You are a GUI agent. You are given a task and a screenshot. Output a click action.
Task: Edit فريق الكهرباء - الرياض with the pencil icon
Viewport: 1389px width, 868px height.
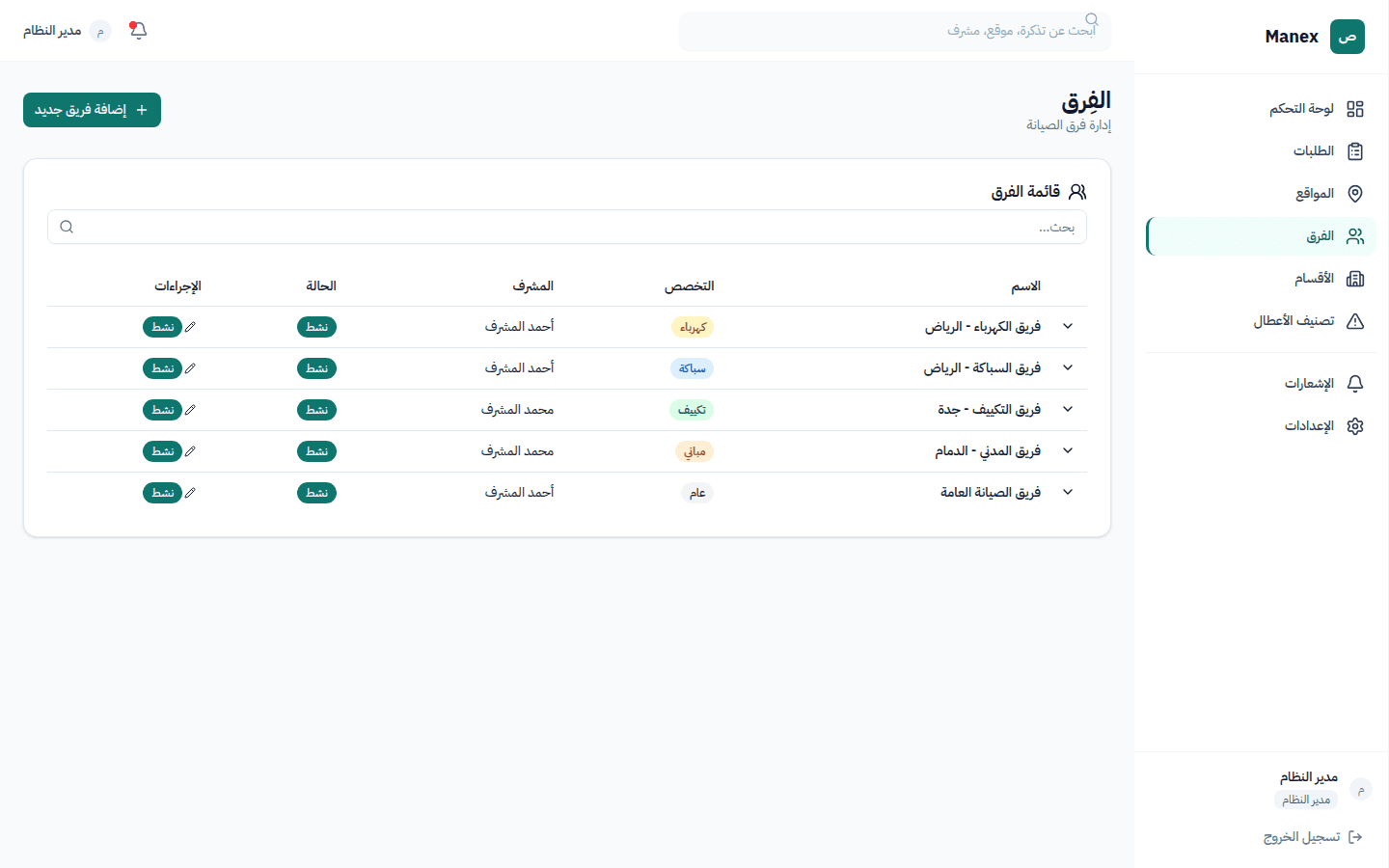pos(190,327)
